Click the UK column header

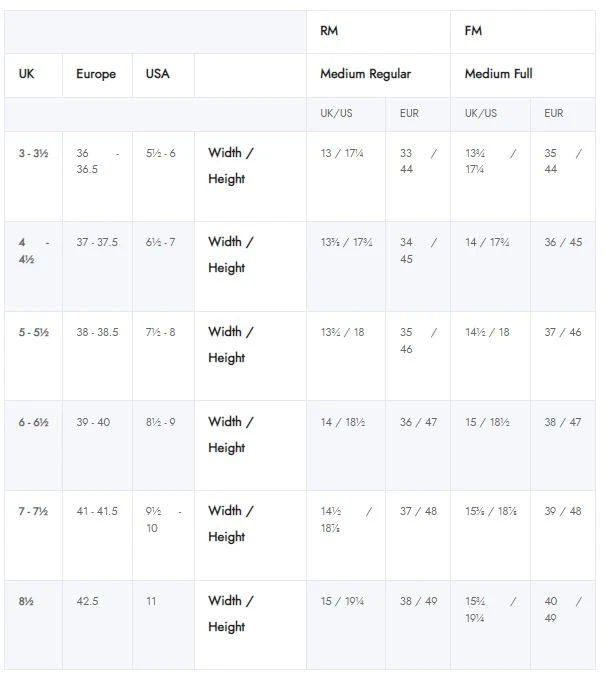click(x=27, y=74)
